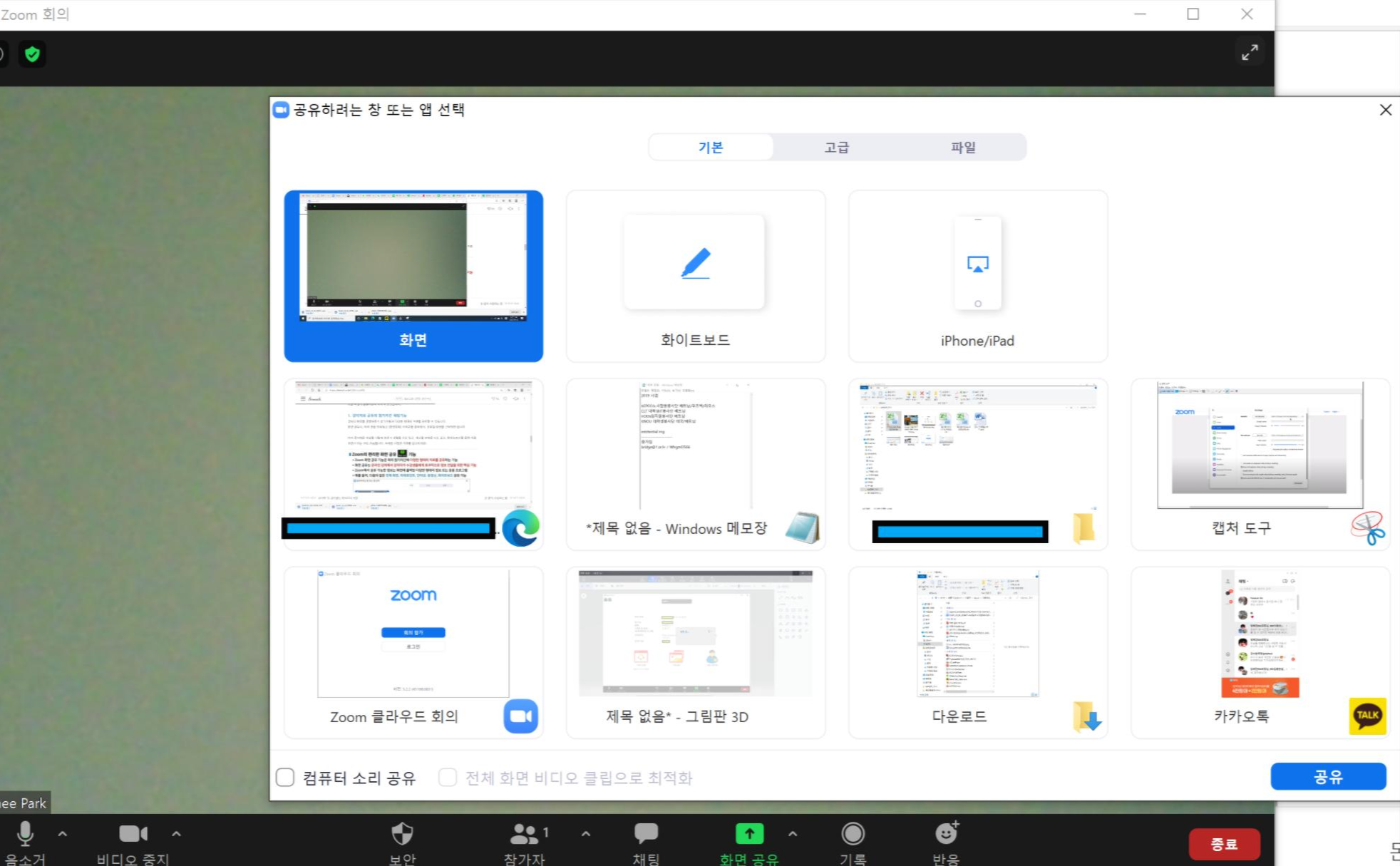Click the blue 공유 (Share) button
Viewport: 1400px width, 866px height.
[x=1327, y=776]
